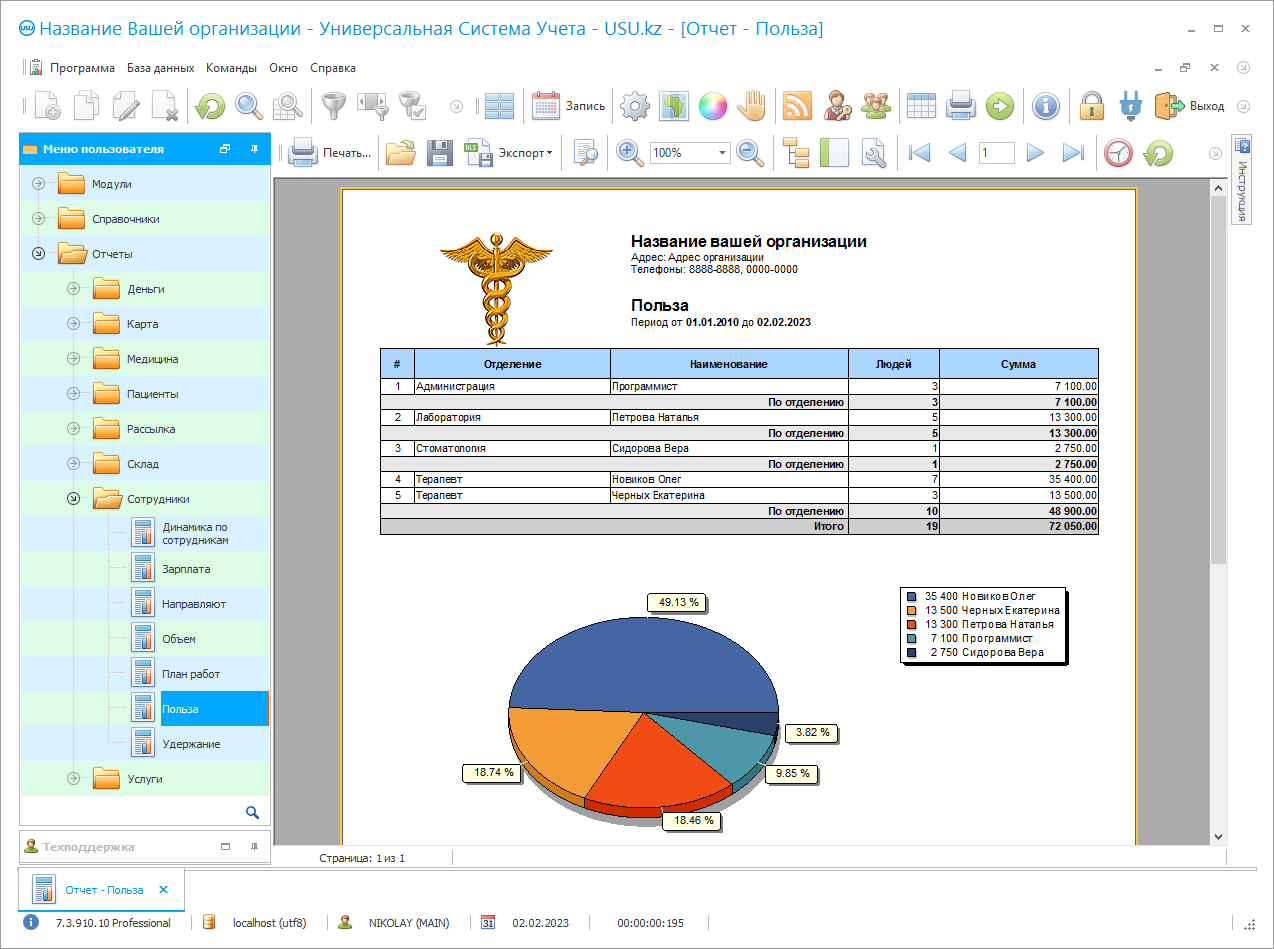Click the save report floppy disk icon
The image size is (1274, 949).
440,153
